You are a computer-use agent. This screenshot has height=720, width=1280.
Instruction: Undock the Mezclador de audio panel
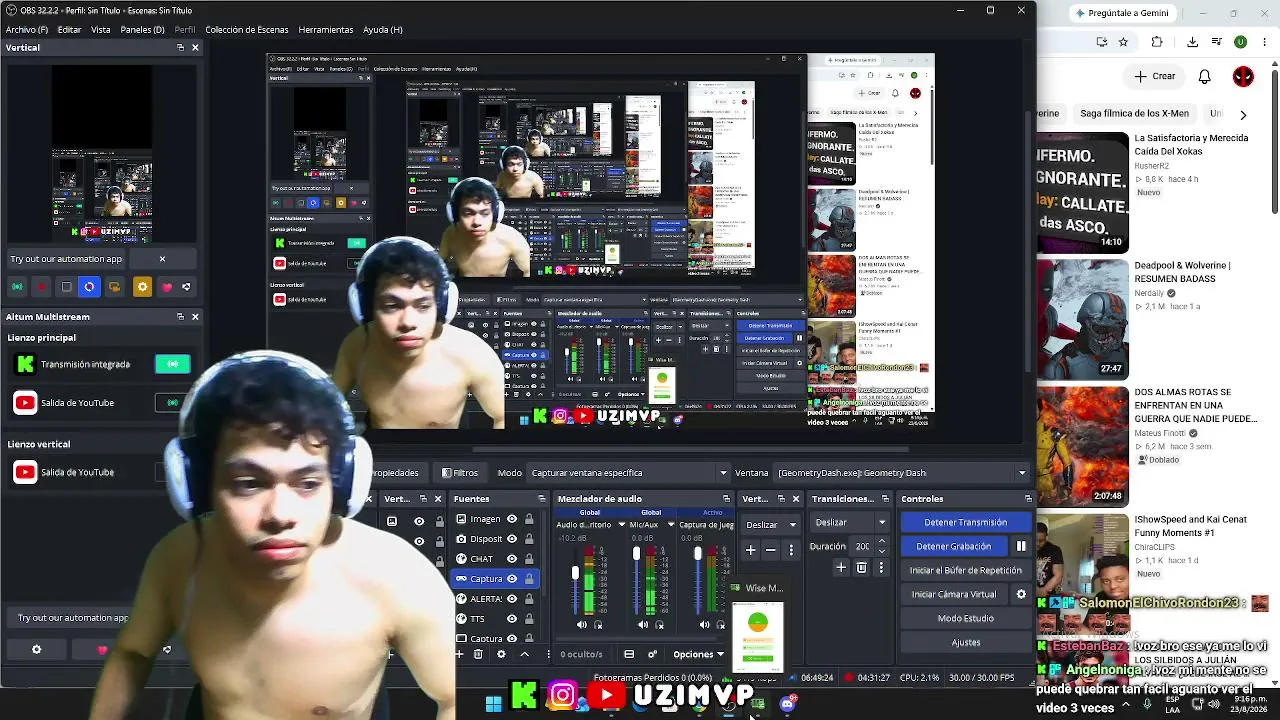pos(726,499)
